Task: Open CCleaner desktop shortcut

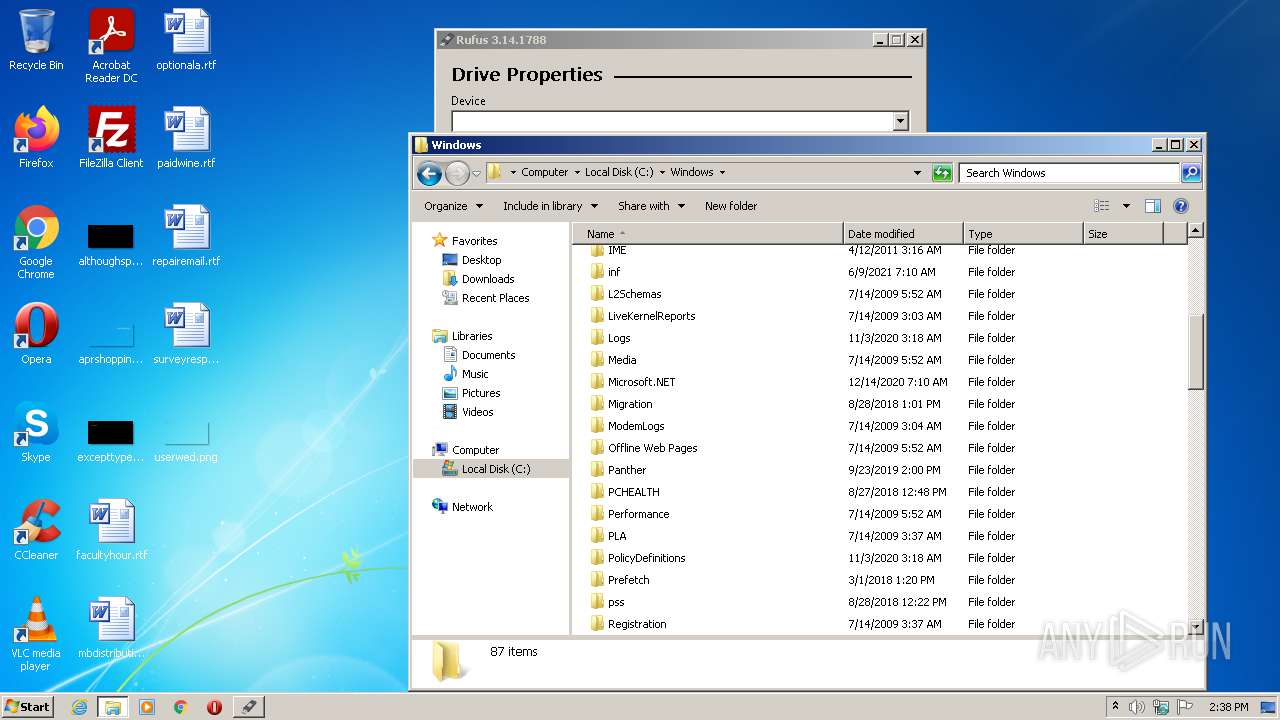Action: tap(36, 530)
